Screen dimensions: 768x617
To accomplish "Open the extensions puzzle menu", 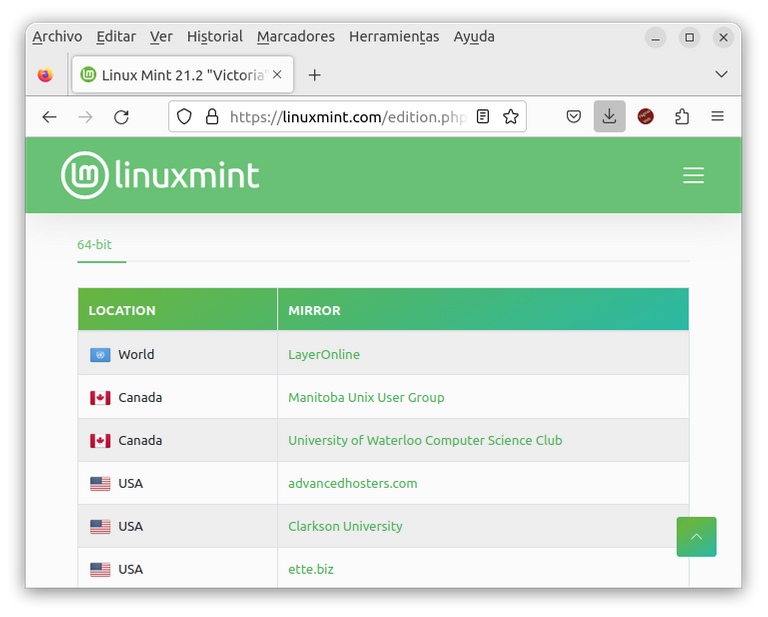I will (x=682, y=117).
